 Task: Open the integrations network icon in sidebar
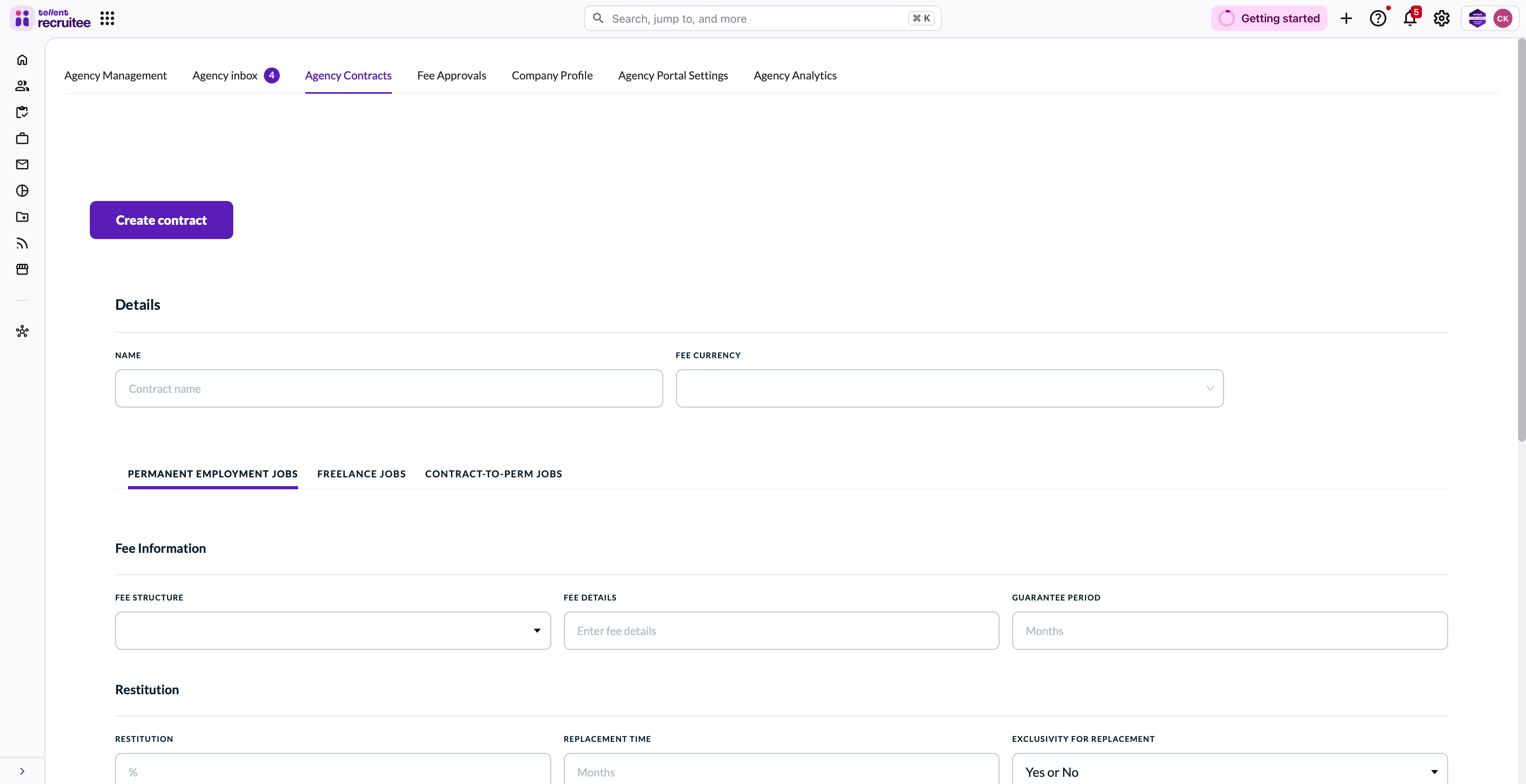[x=23, y=331]
